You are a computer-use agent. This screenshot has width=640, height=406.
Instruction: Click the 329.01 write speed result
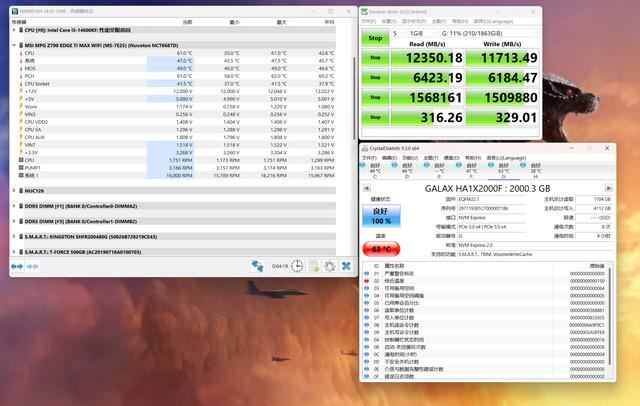click(x=503, y=117)
